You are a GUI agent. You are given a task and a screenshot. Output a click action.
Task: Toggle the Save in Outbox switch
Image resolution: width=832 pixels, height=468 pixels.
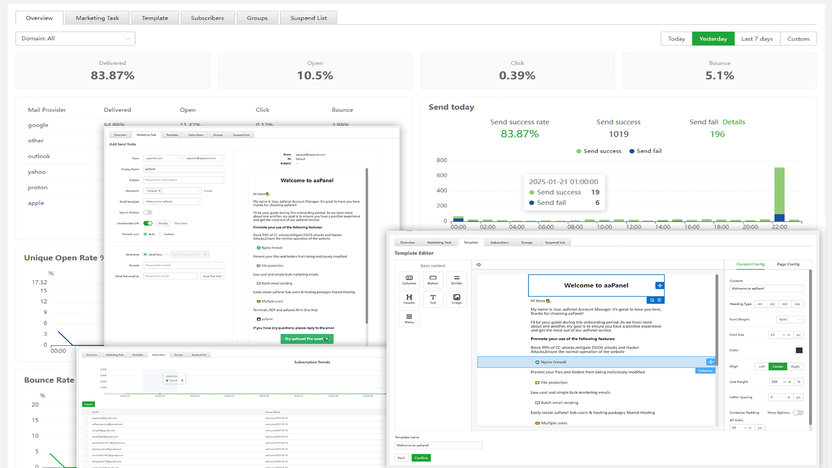pyautogui.click(x=148, y=213)
